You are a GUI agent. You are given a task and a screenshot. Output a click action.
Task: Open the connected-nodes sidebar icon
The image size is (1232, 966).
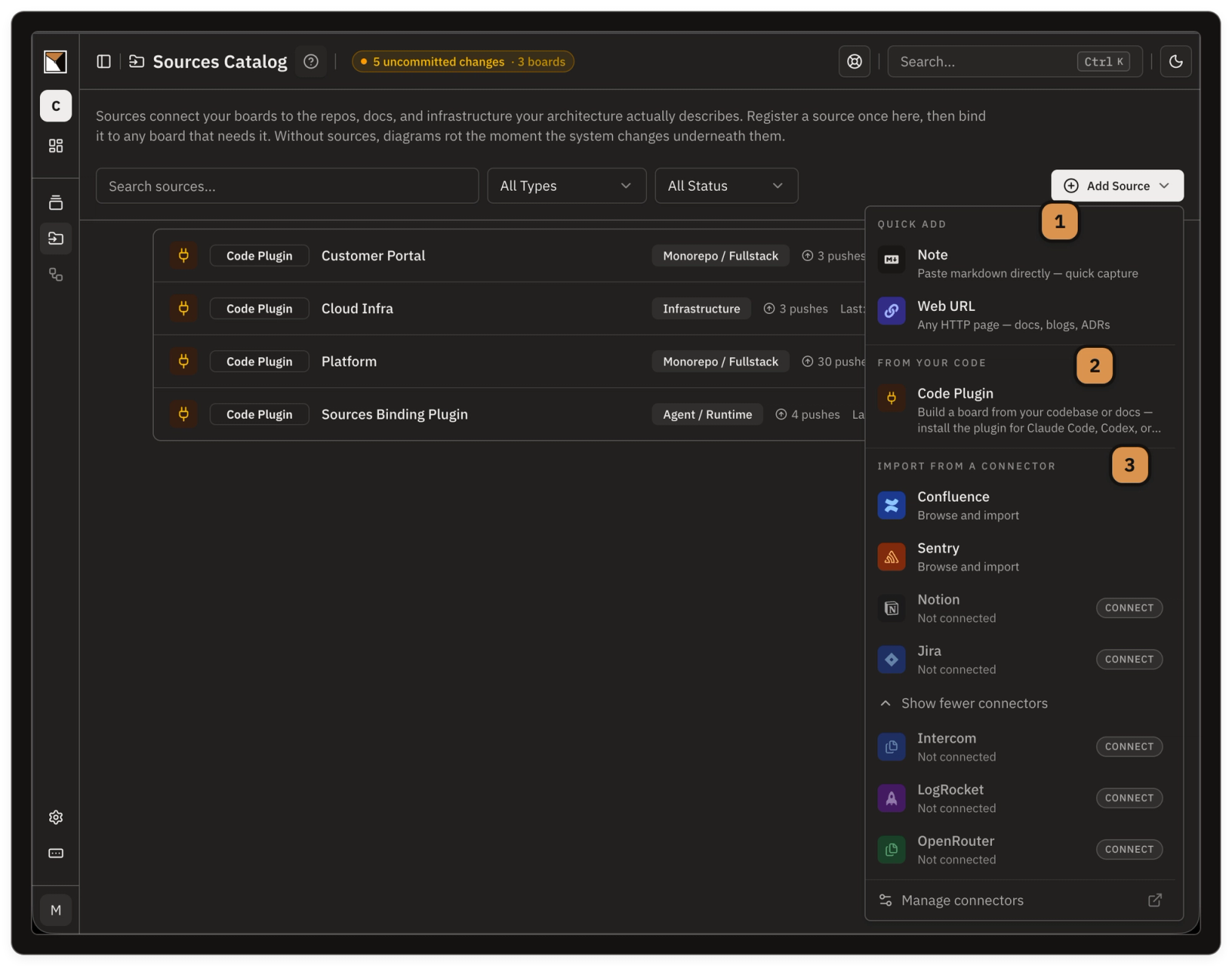coord(55,275)
